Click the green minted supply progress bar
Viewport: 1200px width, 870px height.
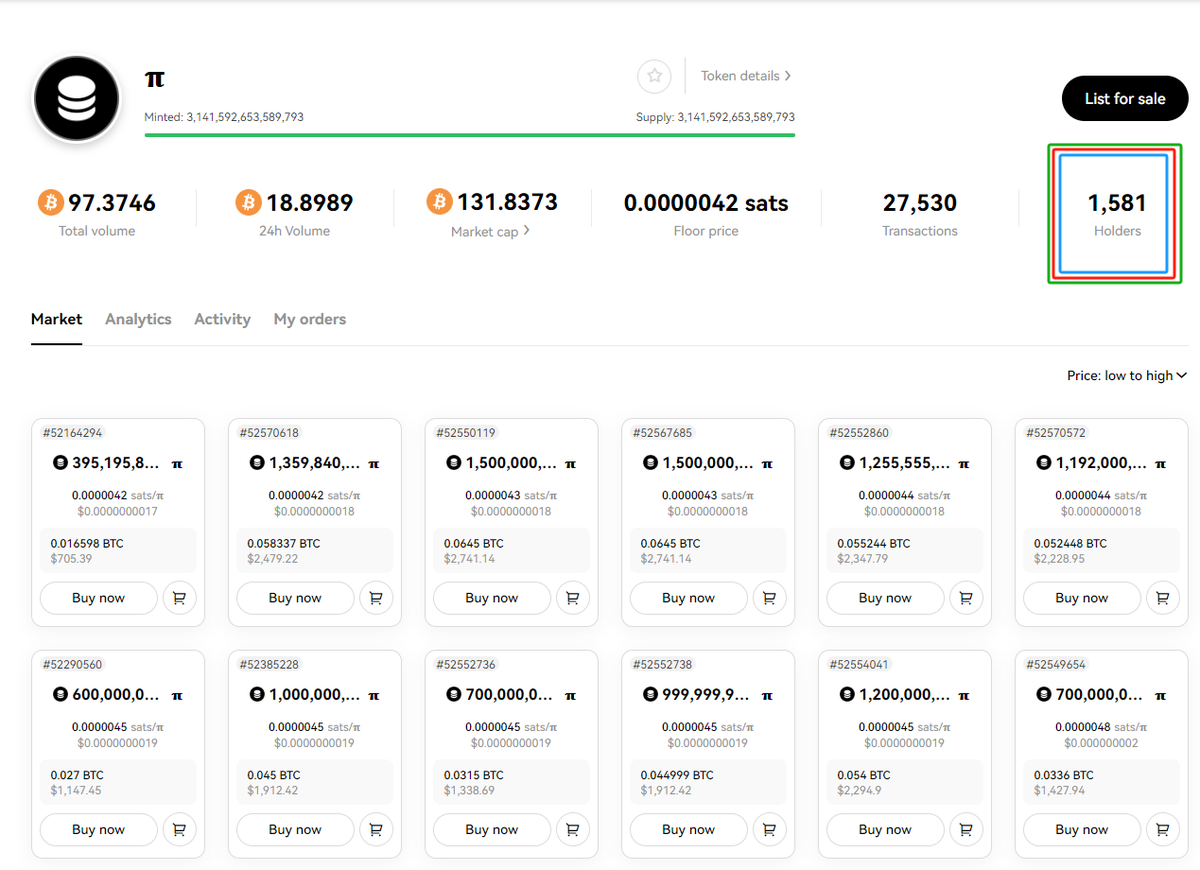(470, 131)
